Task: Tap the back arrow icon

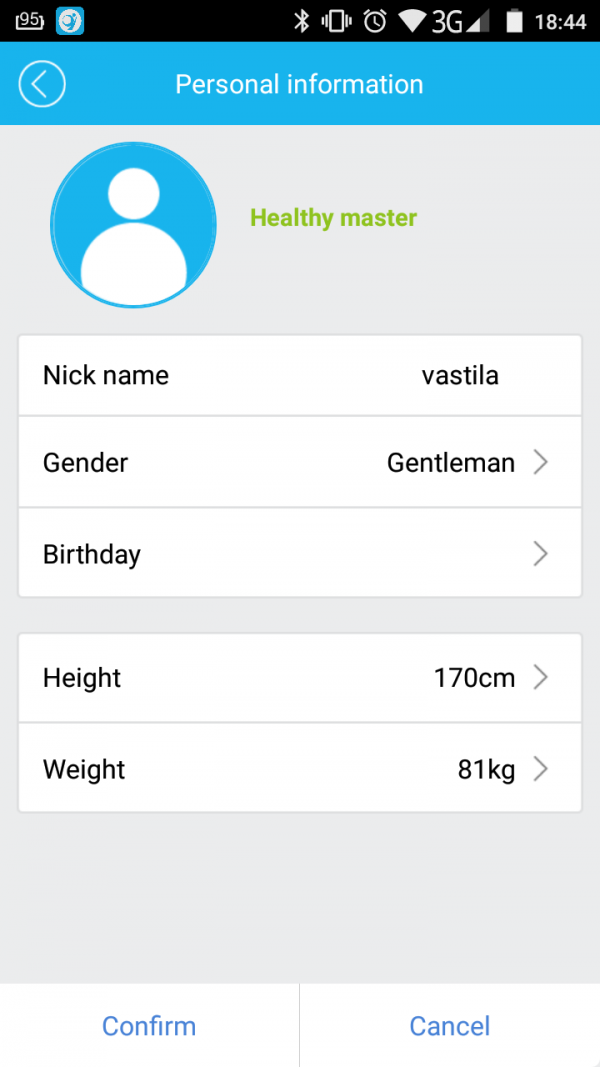Action: click(x=41, y=84)
